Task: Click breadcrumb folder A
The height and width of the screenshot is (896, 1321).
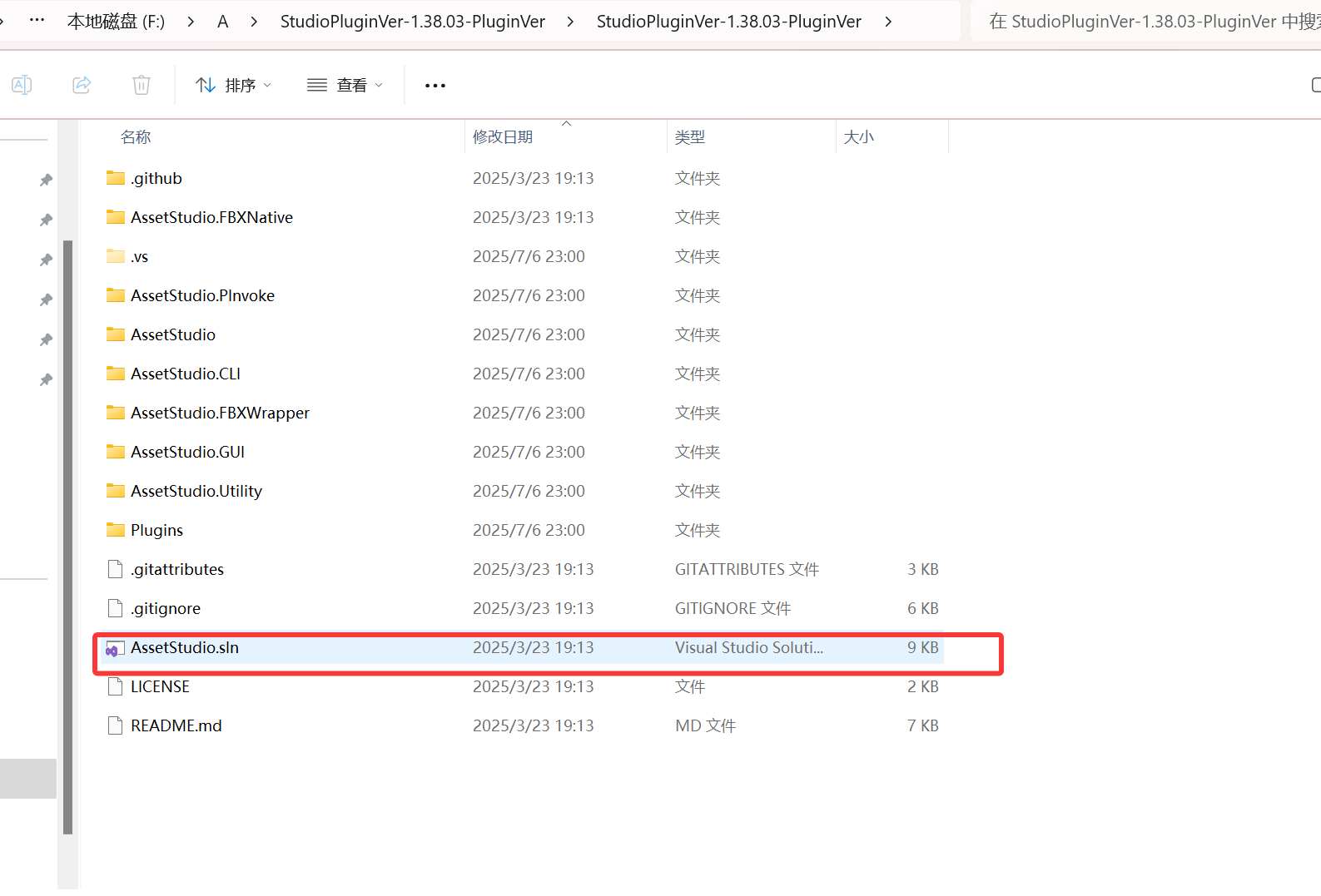Action: point(223,22)
